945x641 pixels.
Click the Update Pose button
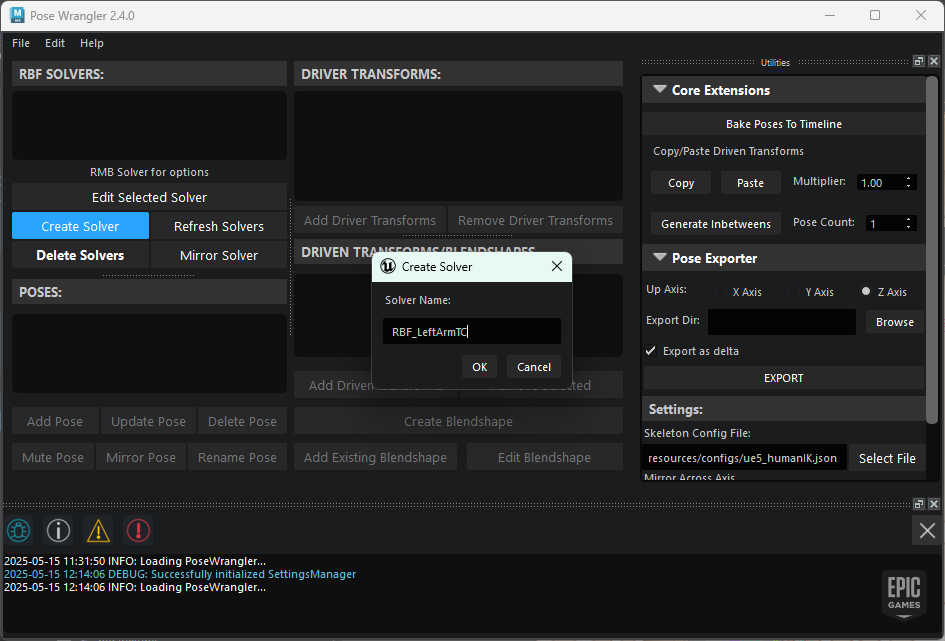tap(148, 421)
